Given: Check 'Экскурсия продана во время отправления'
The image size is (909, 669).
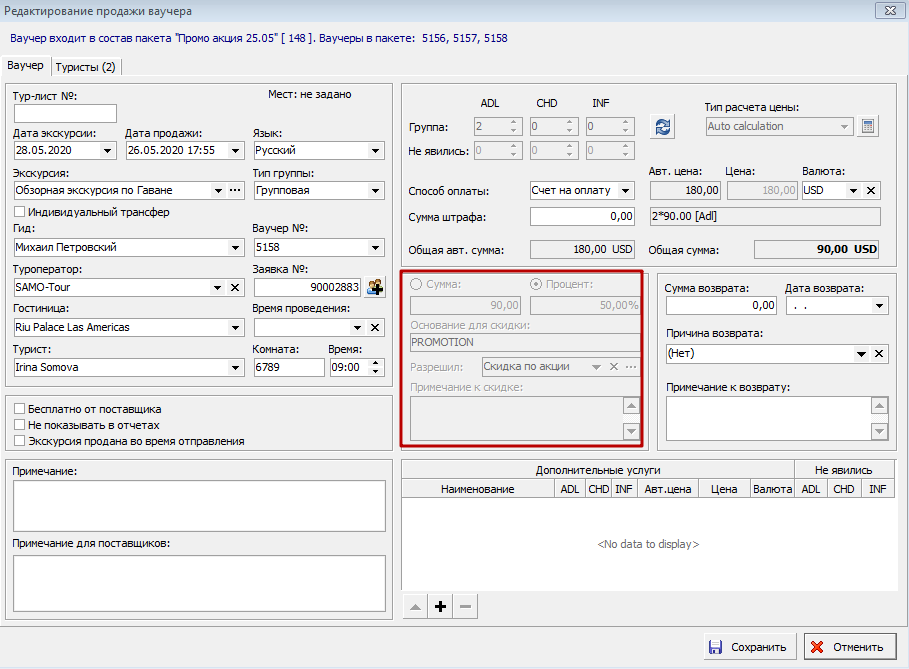Looking at the screenshot, I should (19, 441).
